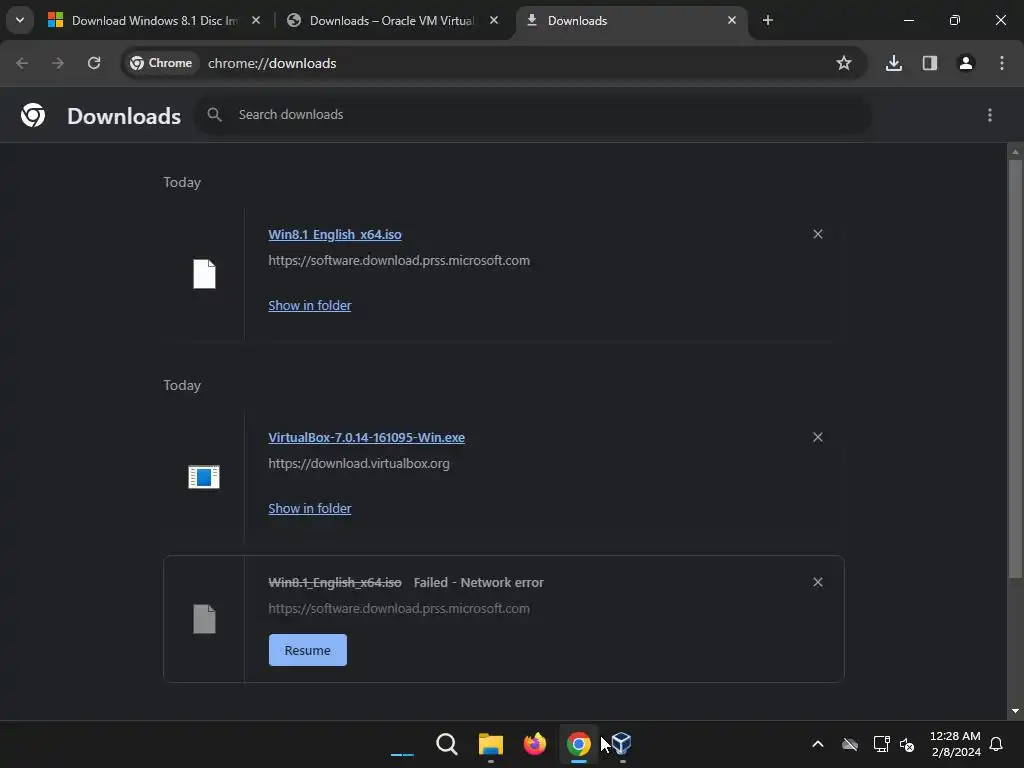The width and height of the screenshot is (1024, 768).
Task: Open VirtualBox from taskbar
Action: click(x=622, y=744)
